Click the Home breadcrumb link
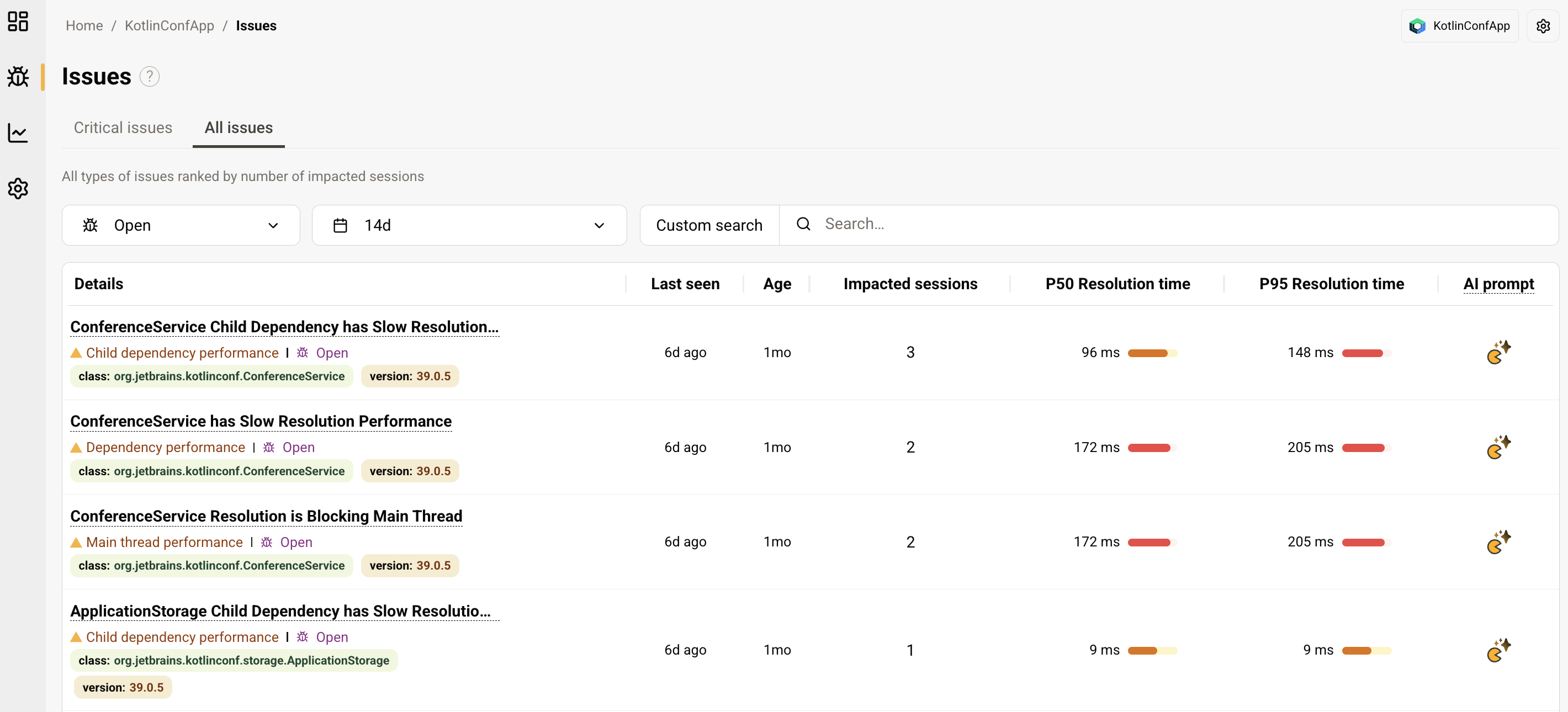The width and height of the screenshot is (1568, 712). [x=84, y=25]
